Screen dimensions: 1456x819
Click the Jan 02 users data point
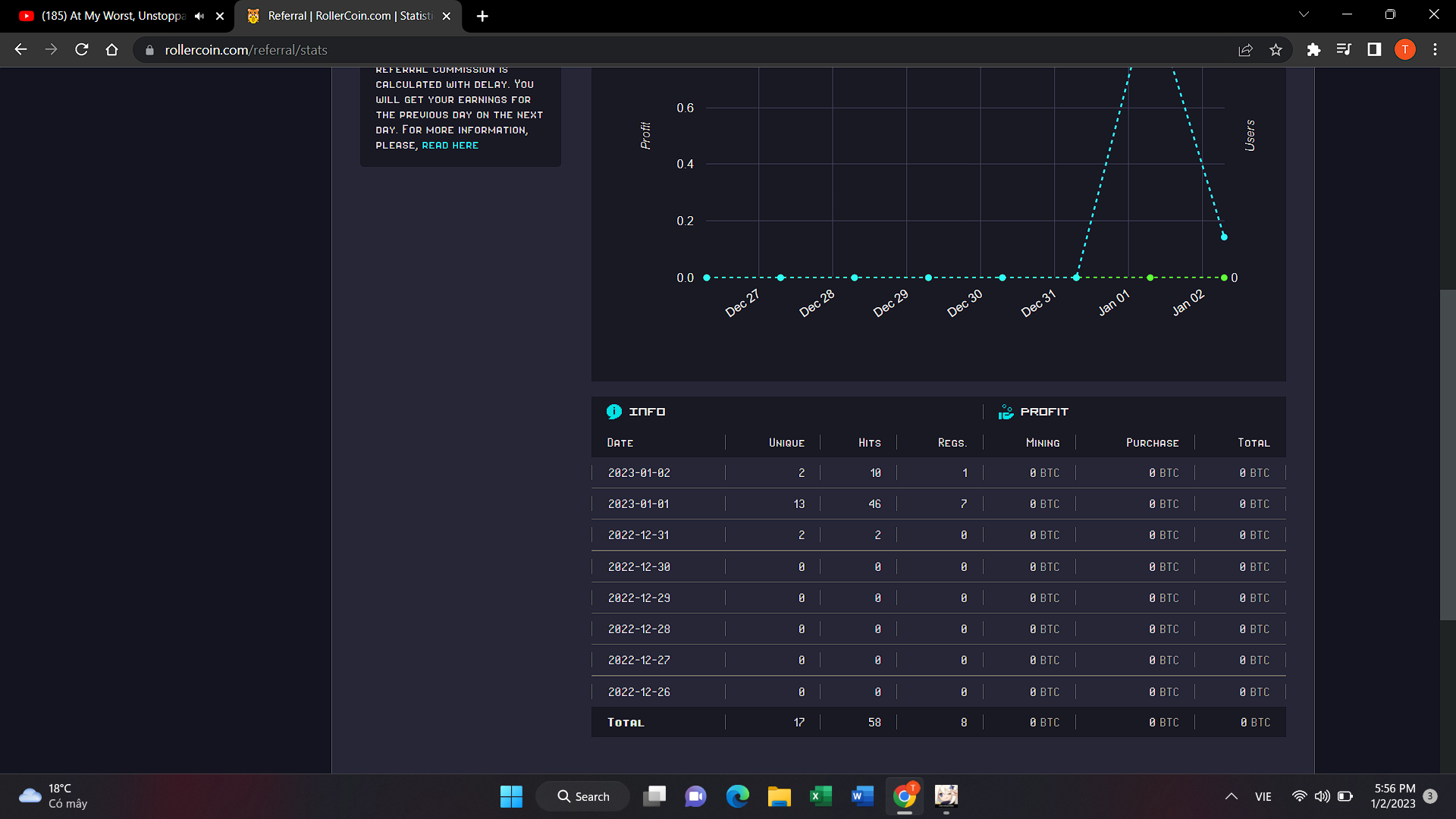[x=1224, y=237]
